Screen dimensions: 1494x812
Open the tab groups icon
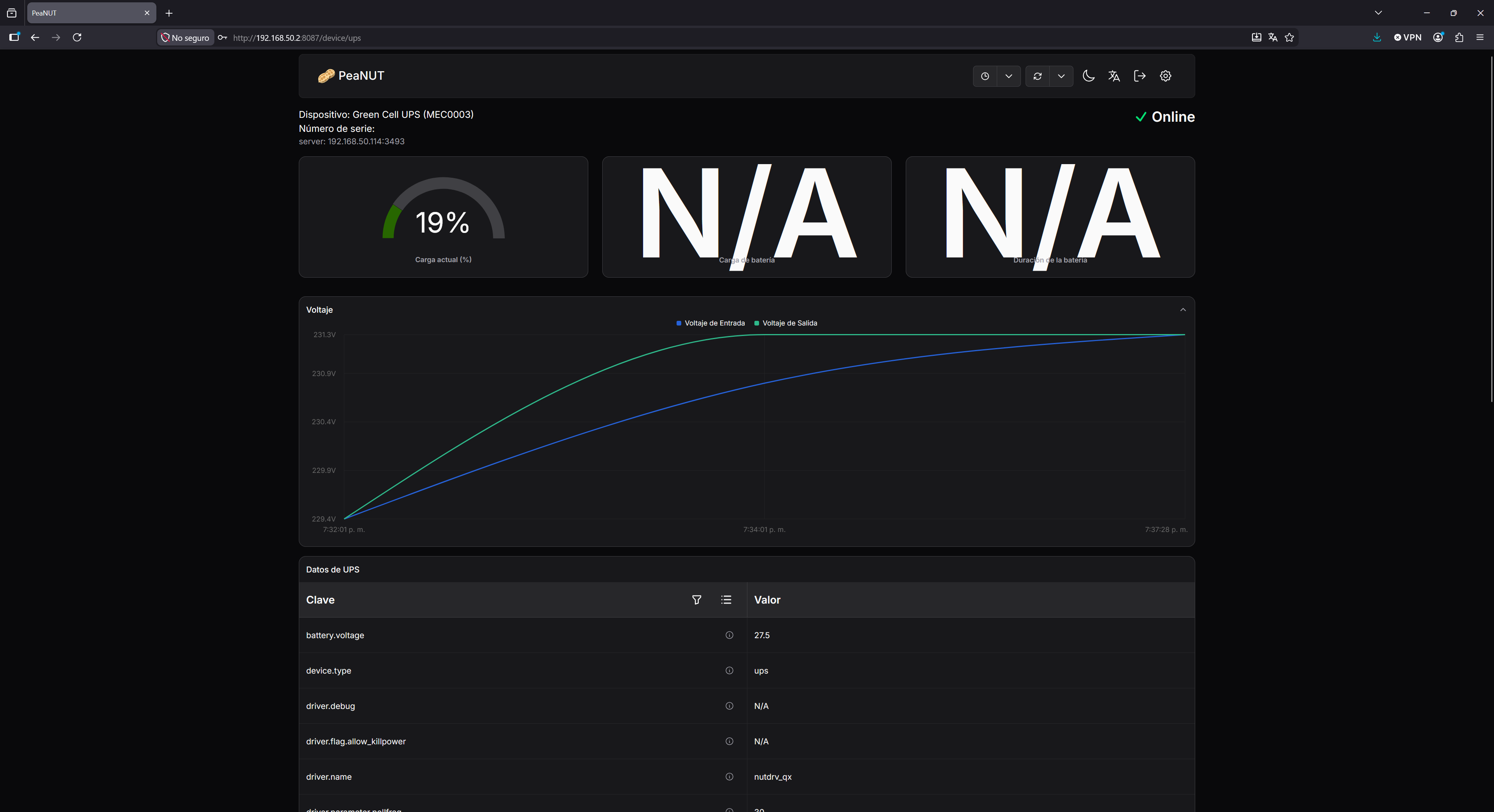tap(12, 13)
